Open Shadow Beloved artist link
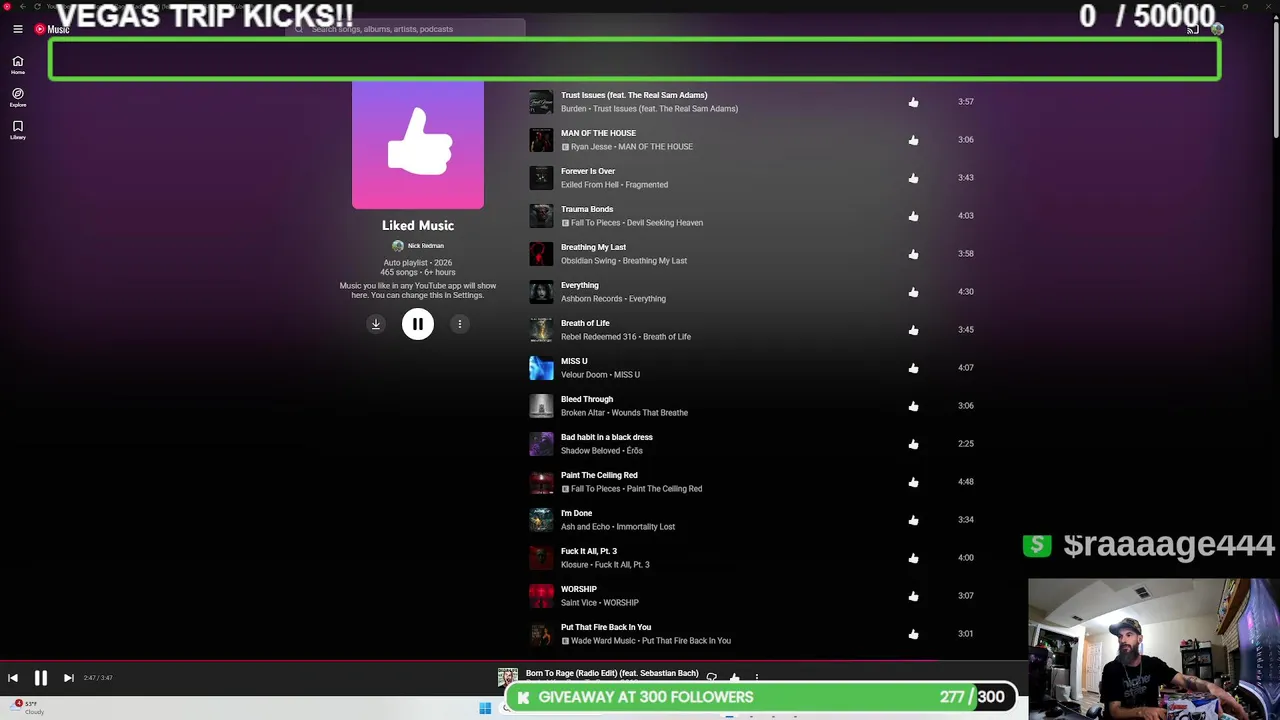Screen dimensions: 1280x720 click(x=590, y=451)
